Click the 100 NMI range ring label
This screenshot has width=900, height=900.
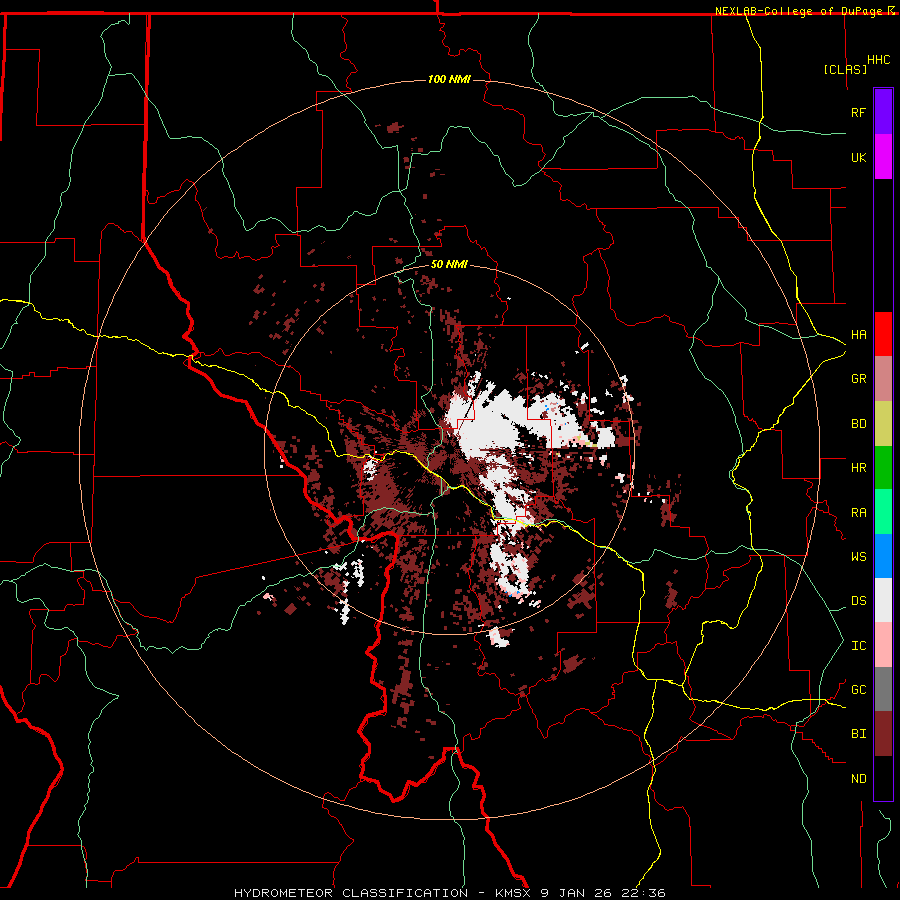tap(449, 79)
